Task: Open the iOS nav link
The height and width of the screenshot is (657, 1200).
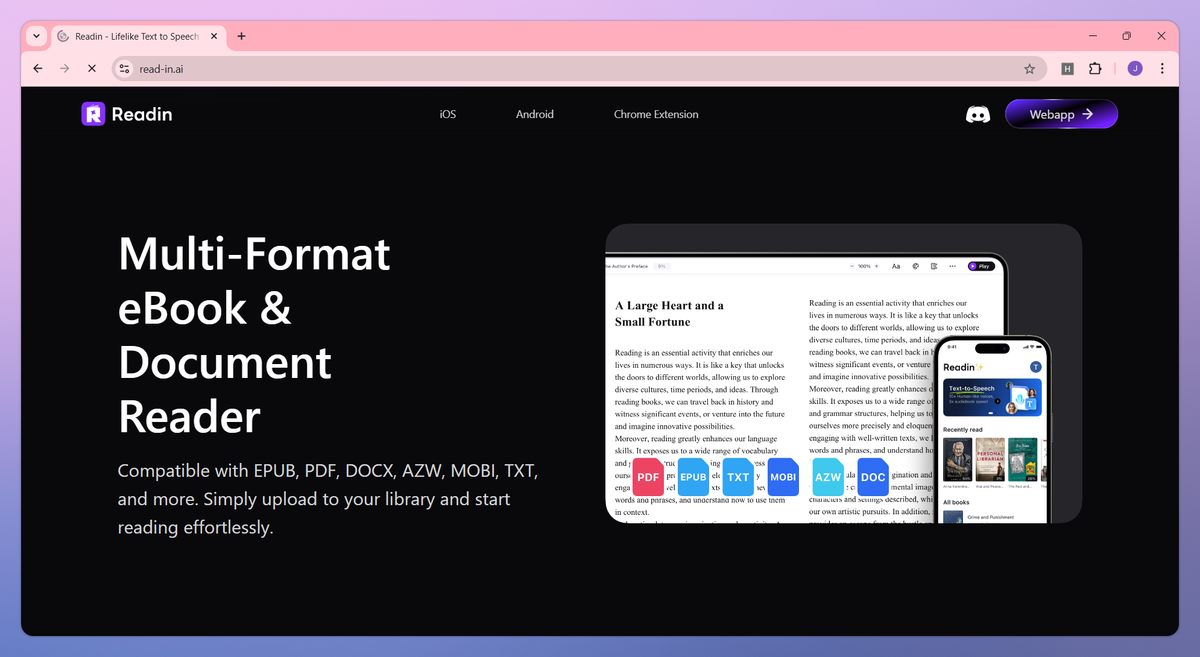Action: pyautogui.click(x=448, y=114)
